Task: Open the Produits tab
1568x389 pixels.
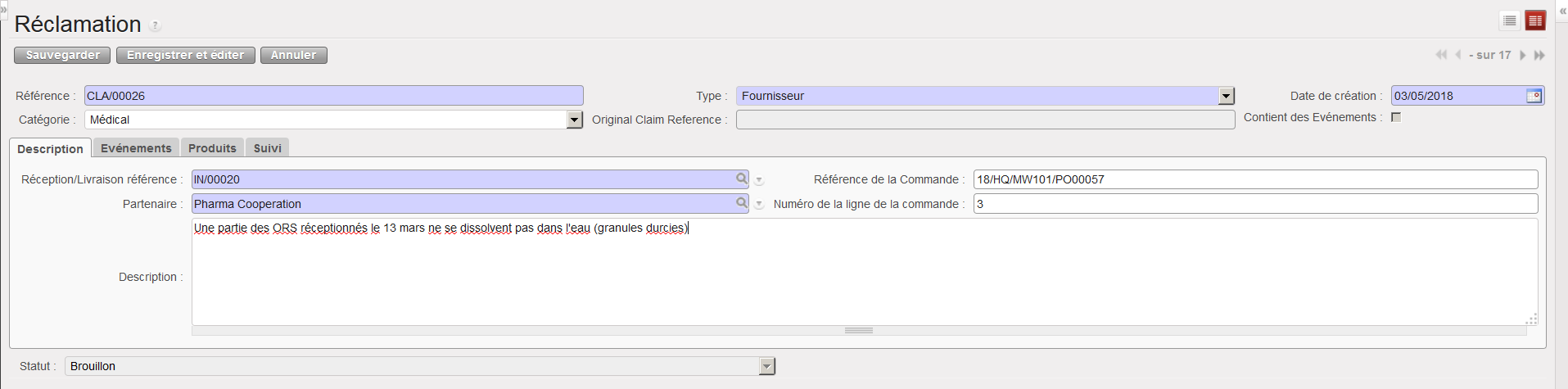Action: (212, 148)
